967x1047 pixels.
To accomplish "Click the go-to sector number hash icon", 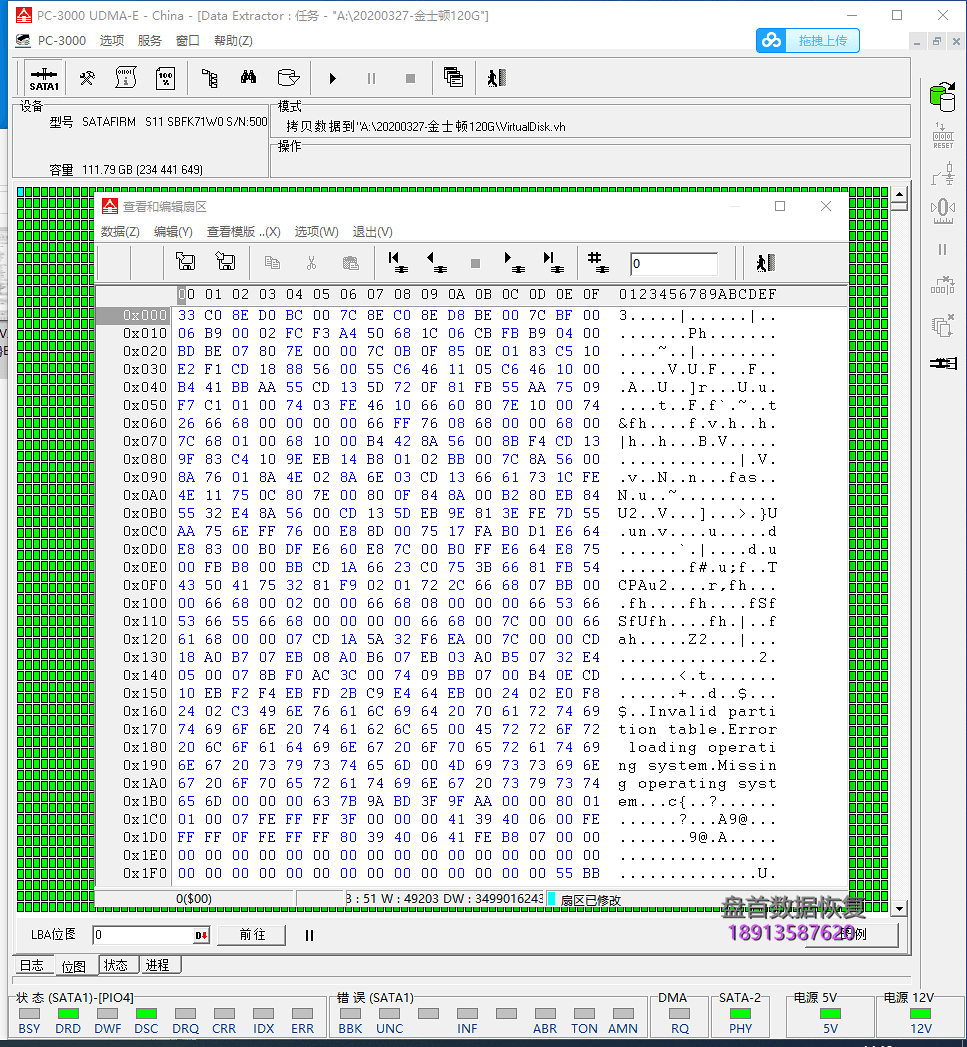I will coord(598,262).
